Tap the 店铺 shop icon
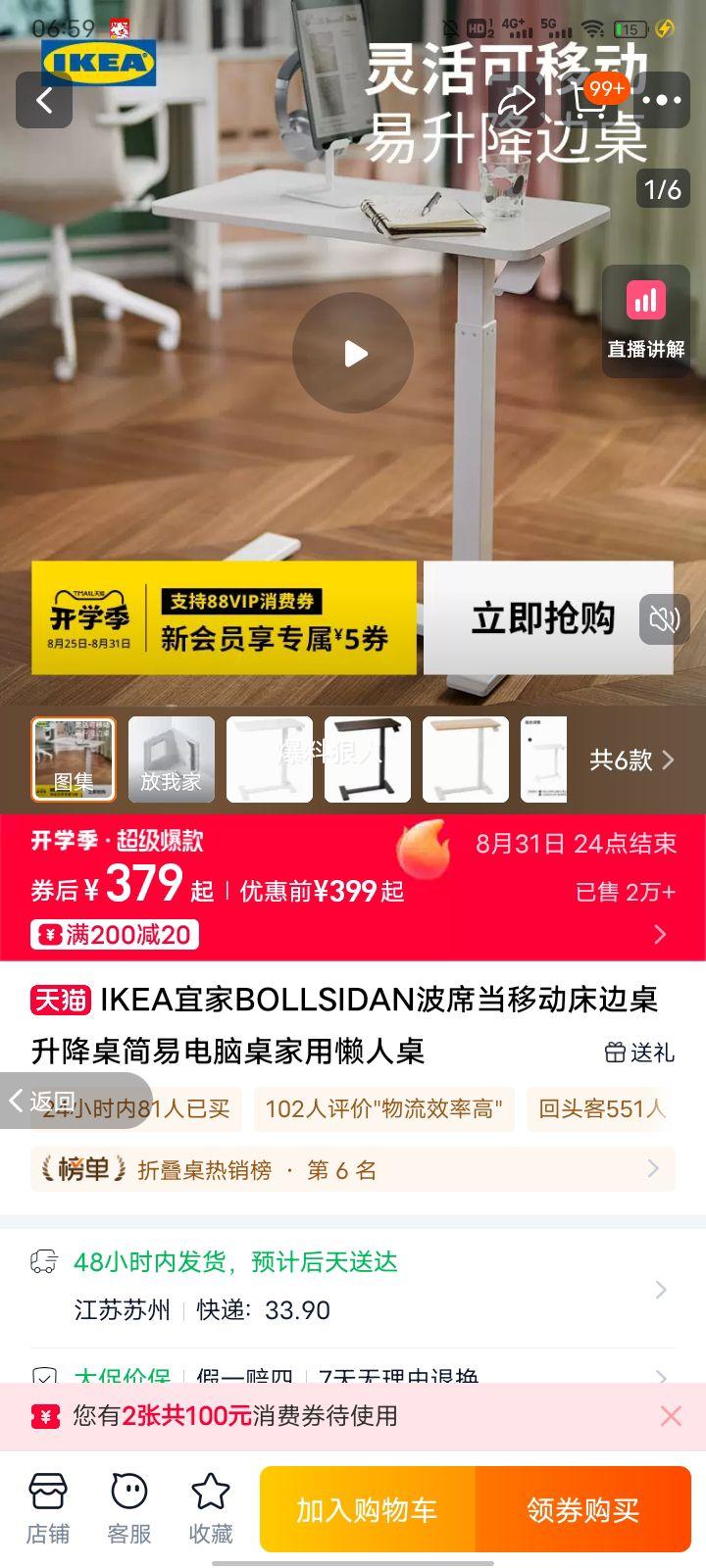This screenshot has height=1568, width=706. pyautogui.click(x=48, y=1509)
